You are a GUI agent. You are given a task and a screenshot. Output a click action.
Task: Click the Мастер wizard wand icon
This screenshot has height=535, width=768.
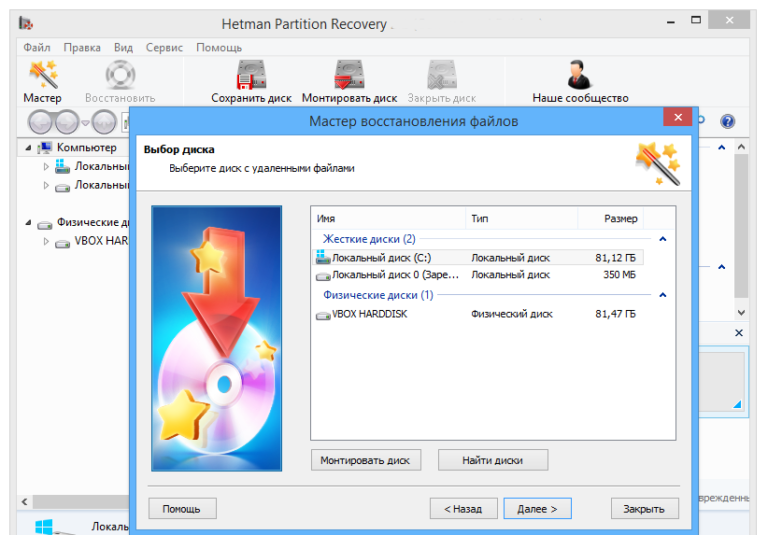point(42,76)
